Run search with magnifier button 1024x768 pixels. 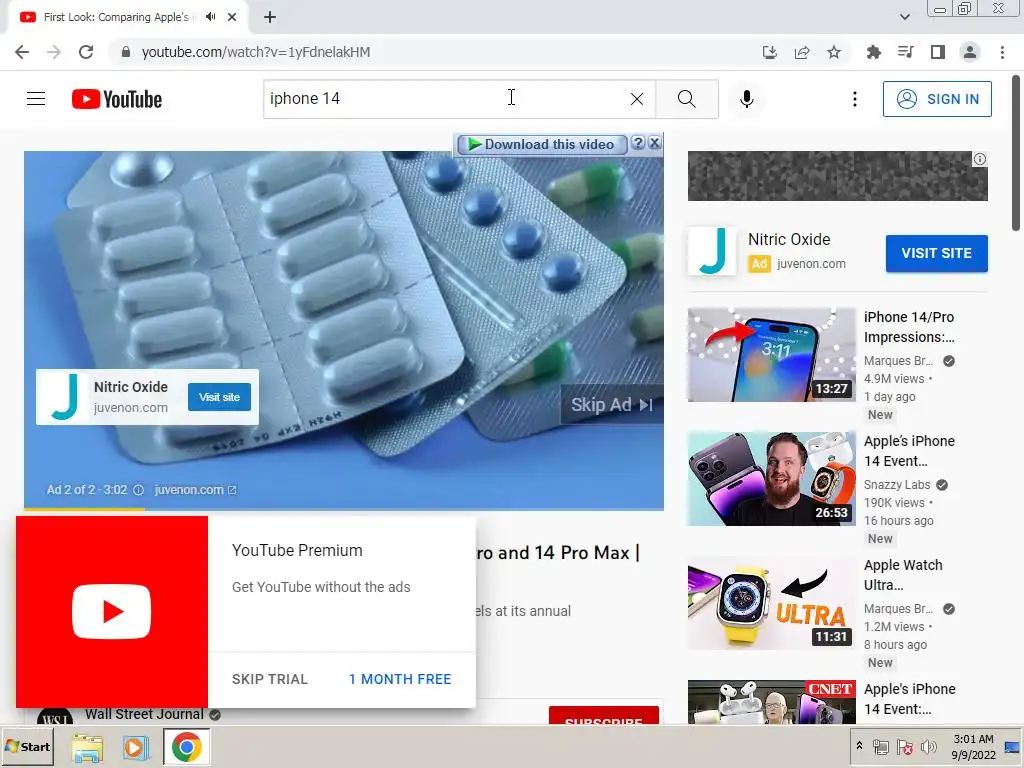[x=686, y=99]
